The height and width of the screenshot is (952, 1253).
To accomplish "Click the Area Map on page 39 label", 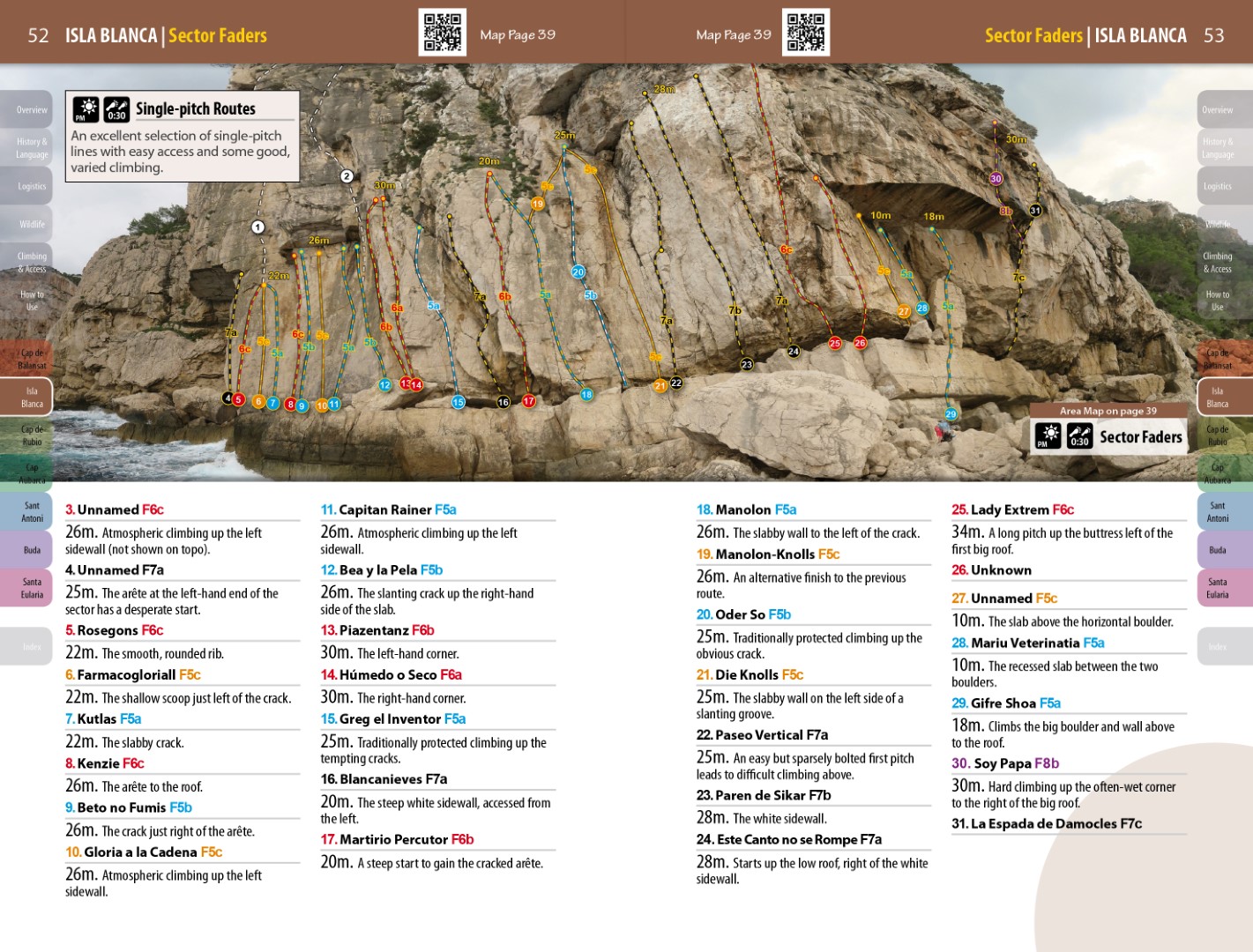I will pos(1108,411).
